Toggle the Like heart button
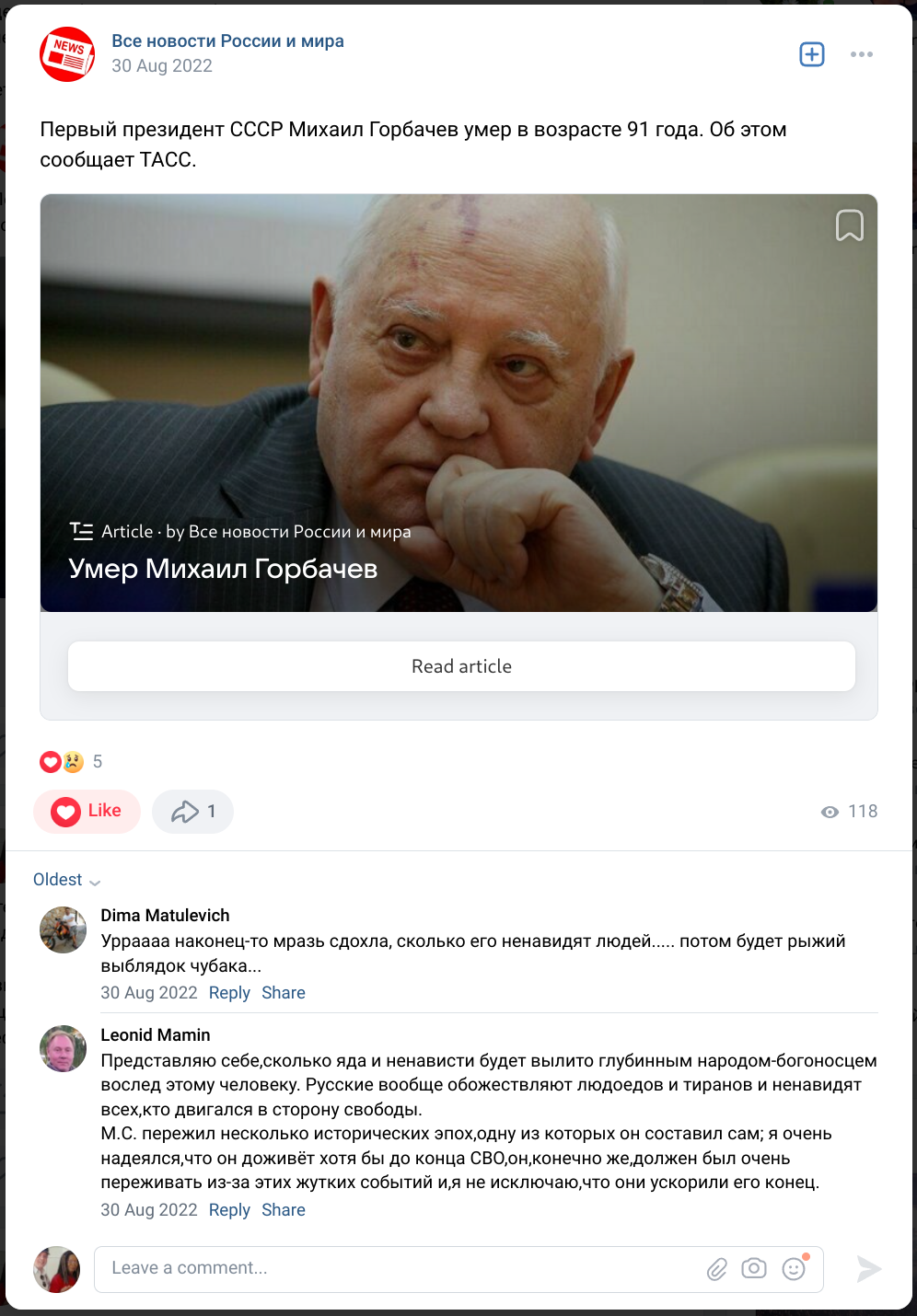917x1316 pixels. (87, 812)
